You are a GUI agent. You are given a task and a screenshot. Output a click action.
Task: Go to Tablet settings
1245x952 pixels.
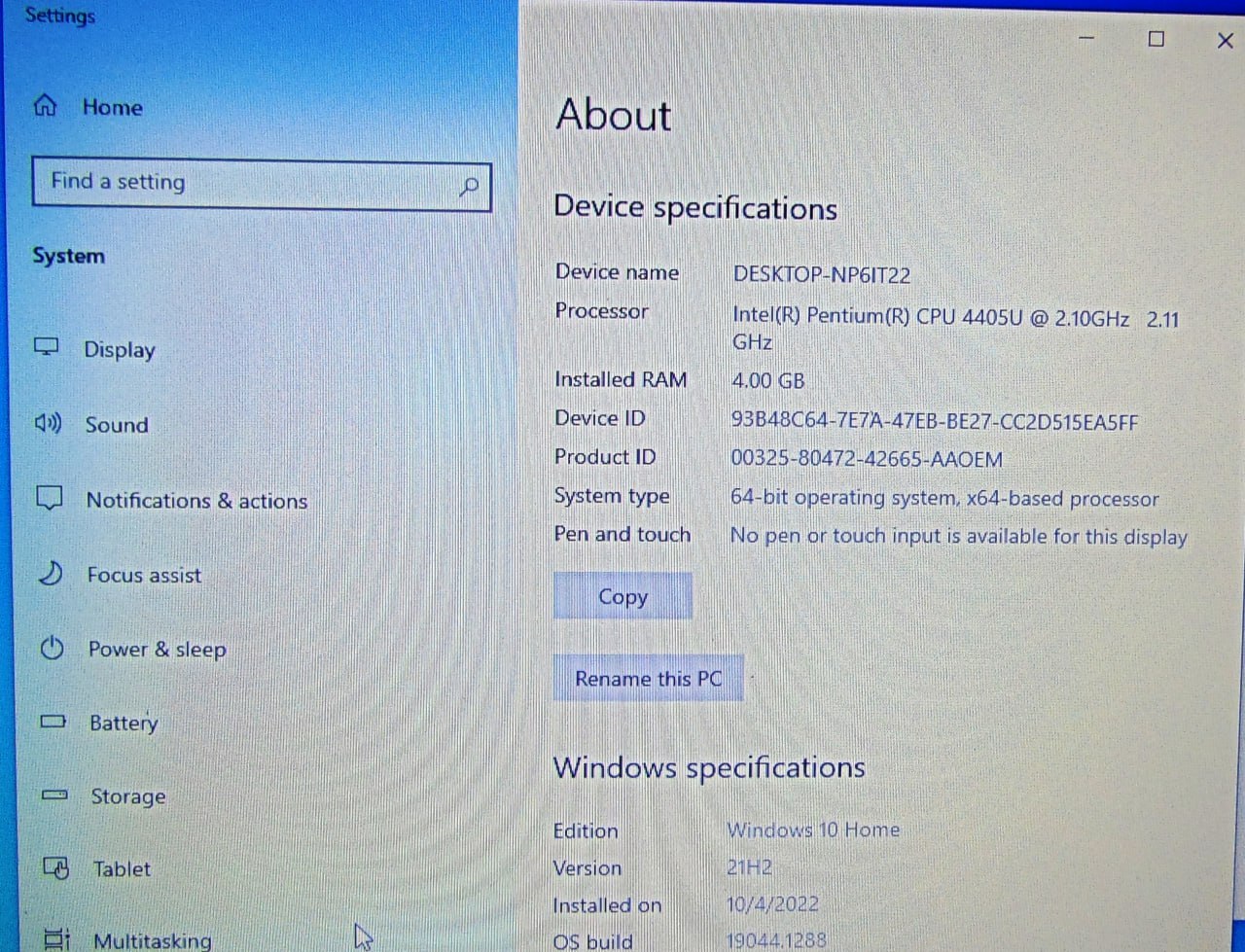click(x=122, y=868)
